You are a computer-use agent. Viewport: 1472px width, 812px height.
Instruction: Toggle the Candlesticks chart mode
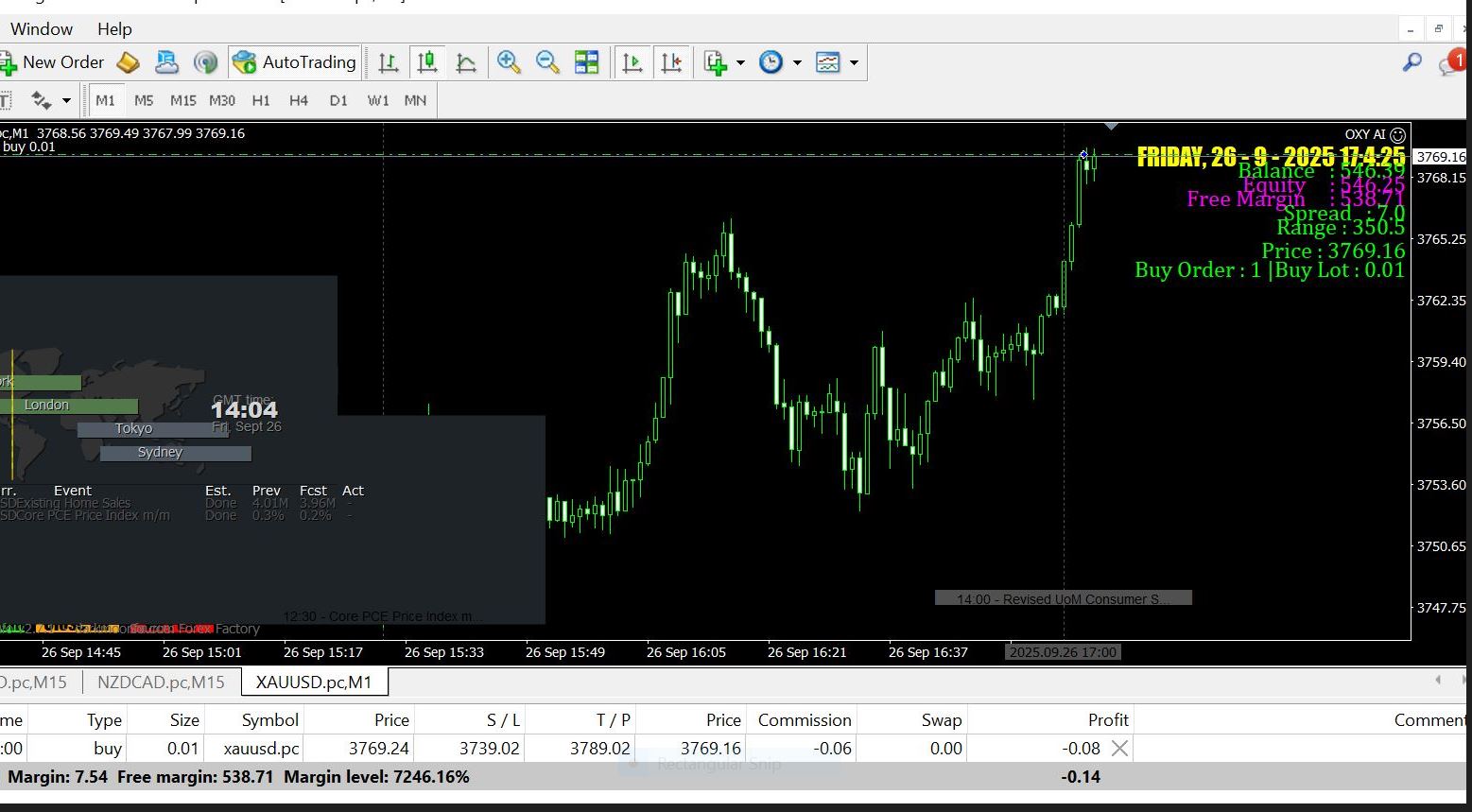427,62
